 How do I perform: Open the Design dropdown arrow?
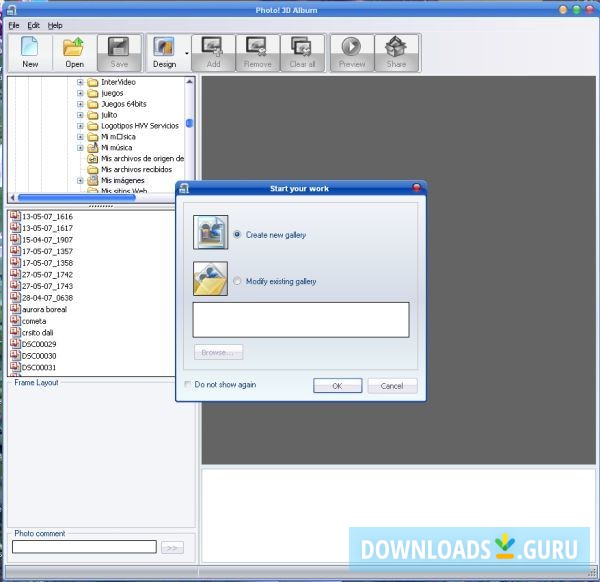click(x=187, y=53)
